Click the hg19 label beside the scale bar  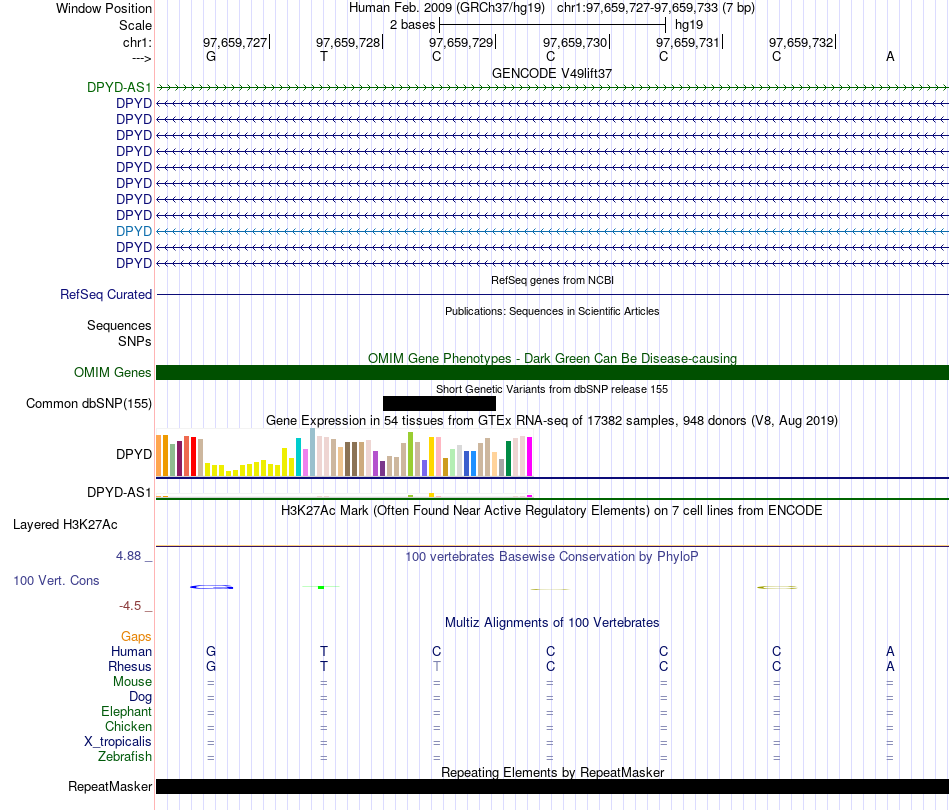tap(689, 25)
